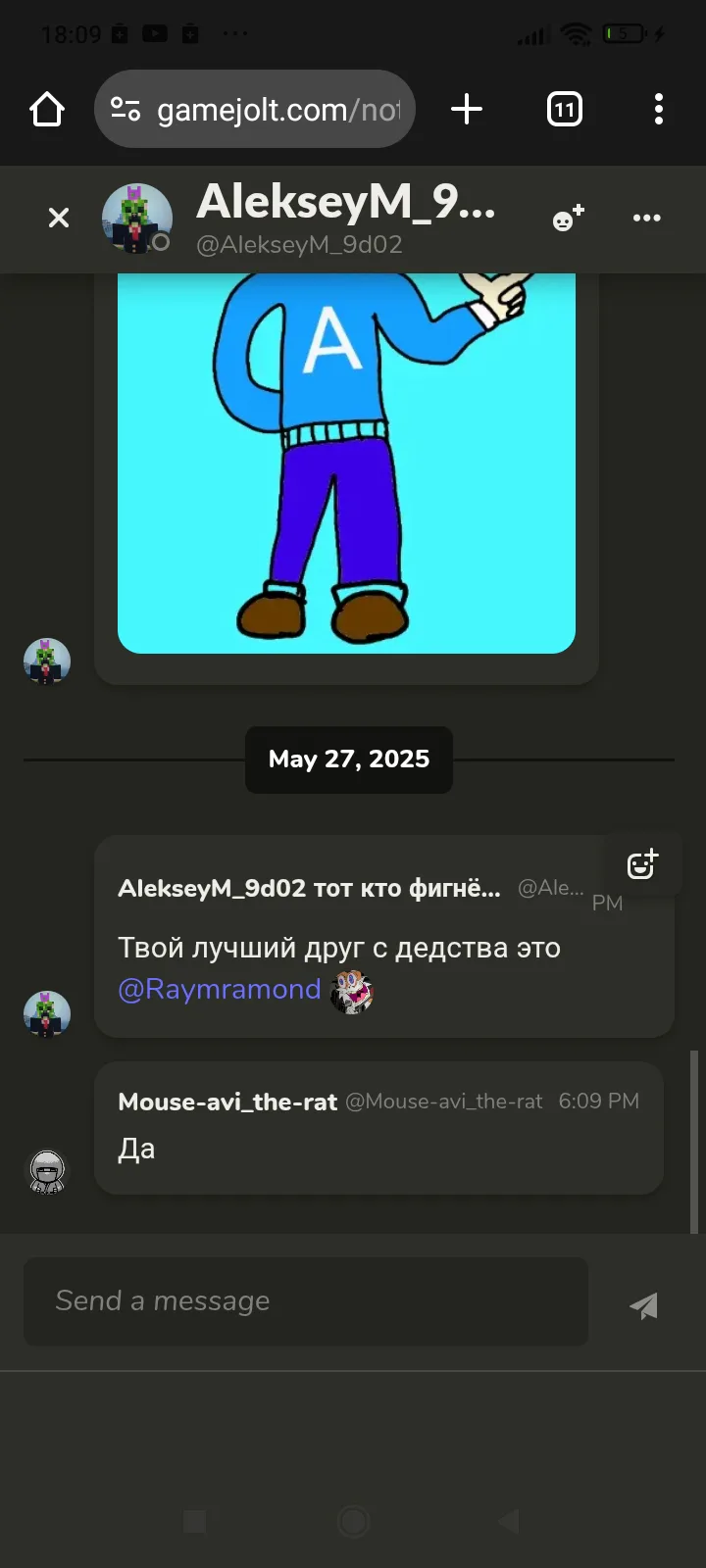The height and width of the screenshot is (1568, 706).
Task: Focus the Send a message input field
Action: pos(306,1301)
